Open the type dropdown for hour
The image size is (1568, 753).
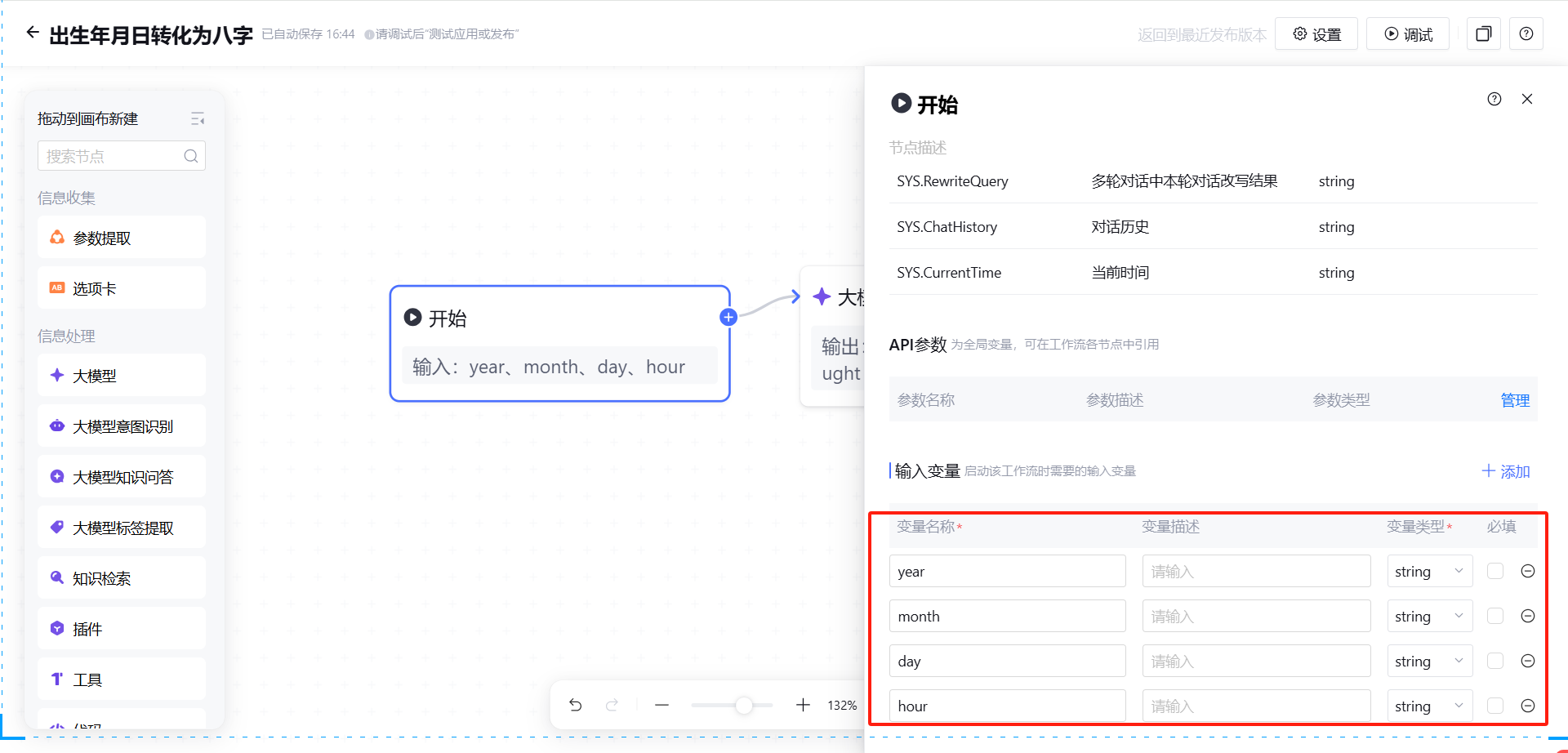1430,706
